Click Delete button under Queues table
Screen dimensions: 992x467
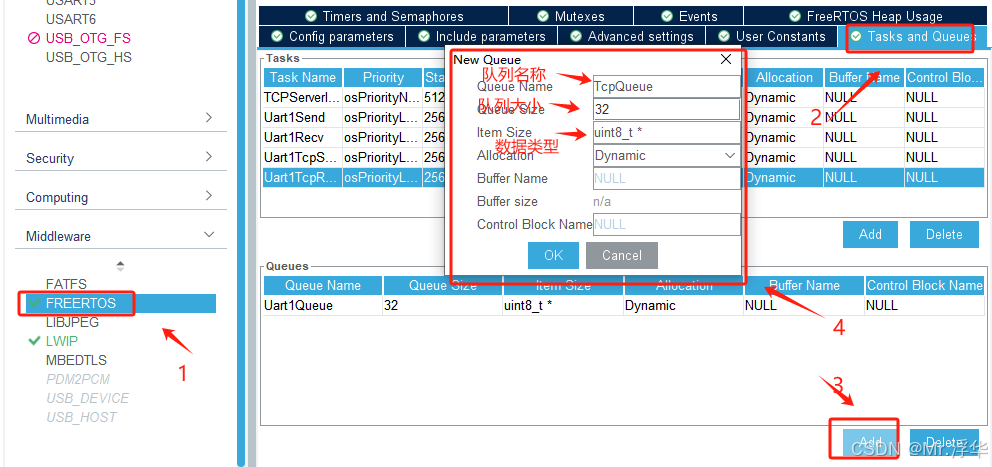point(944,442)
